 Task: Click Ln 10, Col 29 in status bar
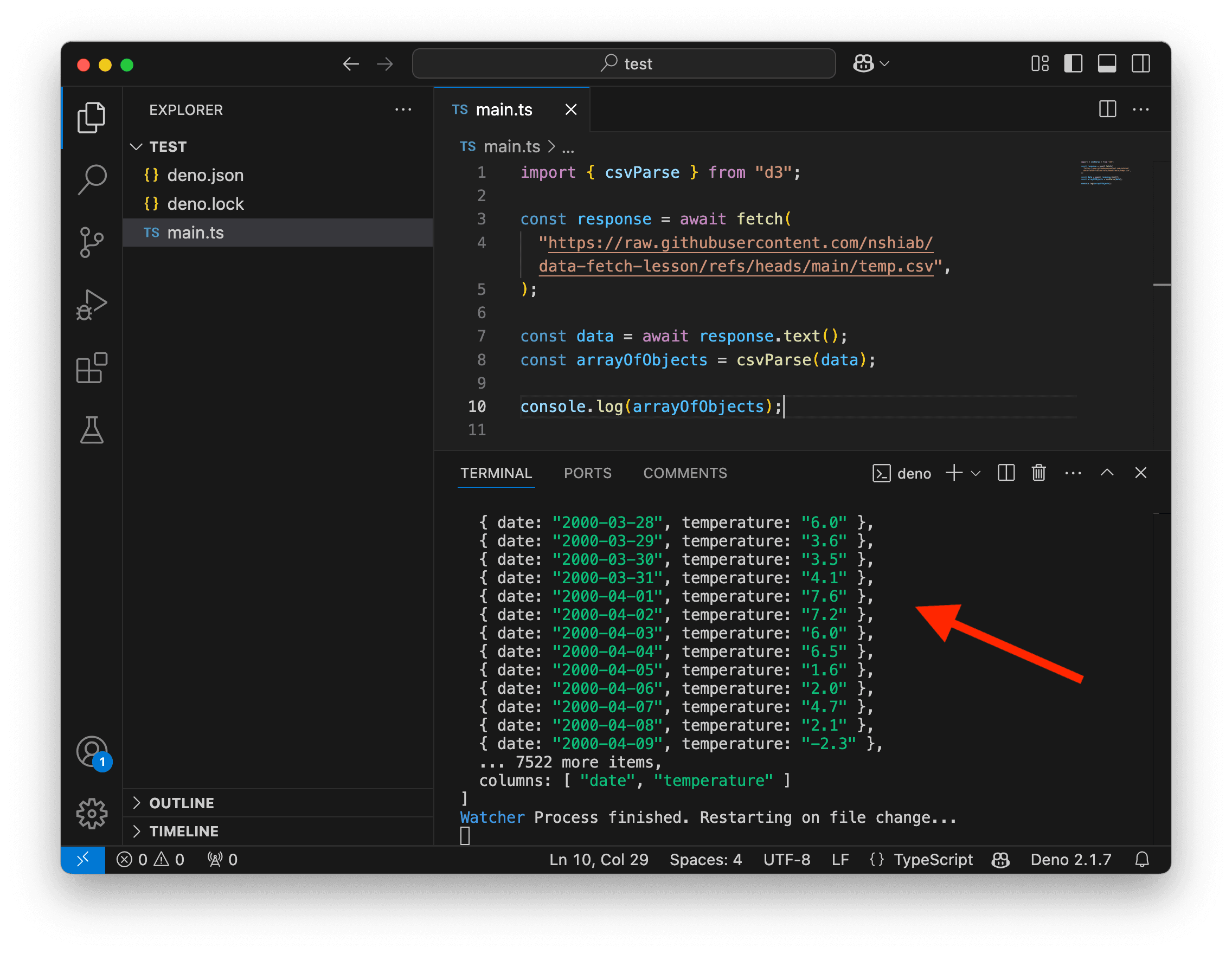click(599, 859)
